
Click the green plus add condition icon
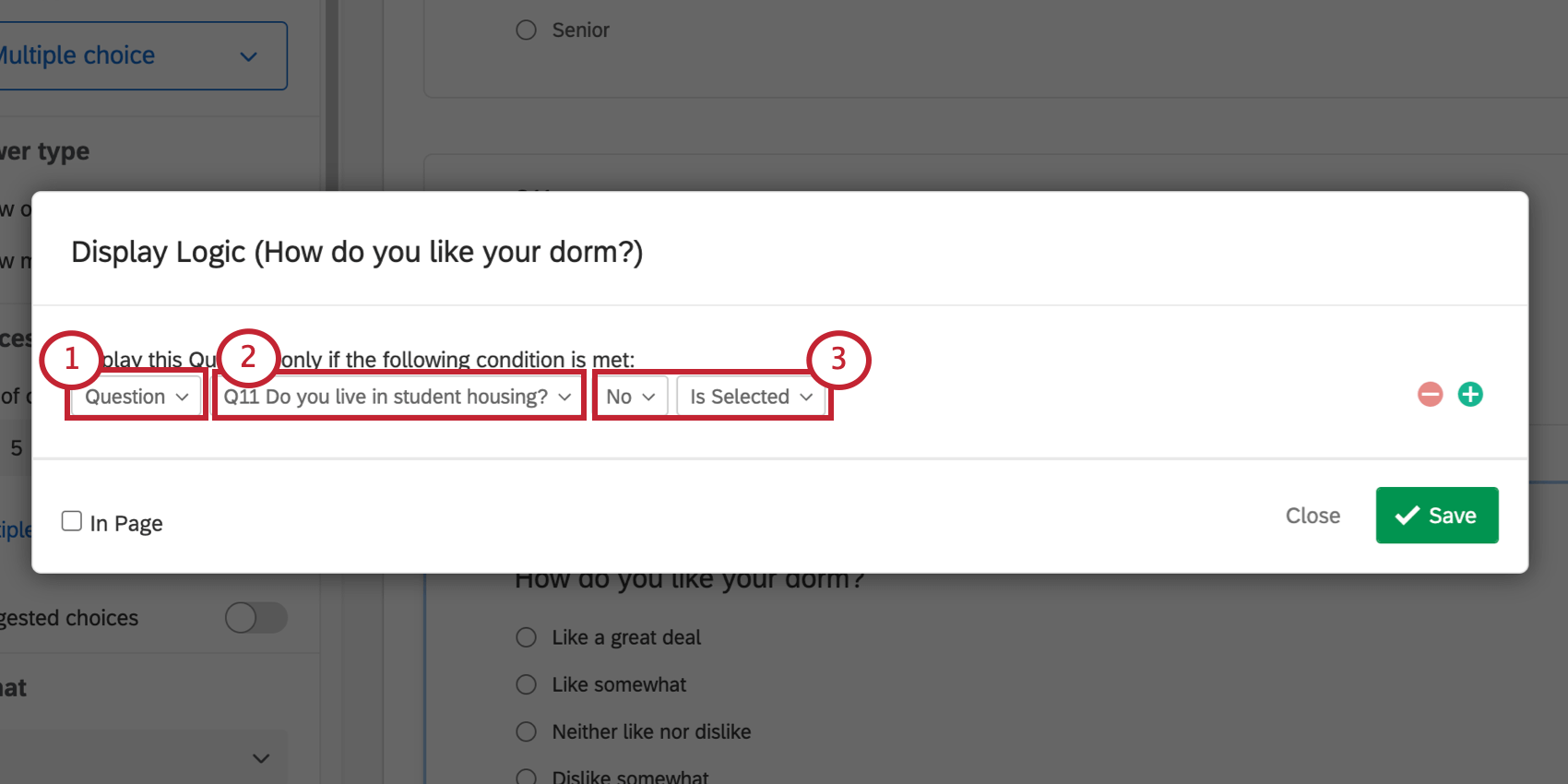[x=1470, y=395]
